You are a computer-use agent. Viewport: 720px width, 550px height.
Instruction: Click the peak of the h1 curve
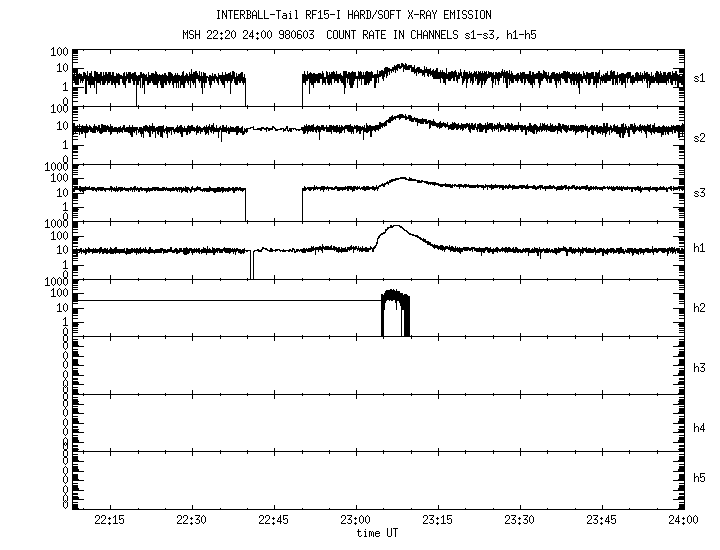[395, 227]
